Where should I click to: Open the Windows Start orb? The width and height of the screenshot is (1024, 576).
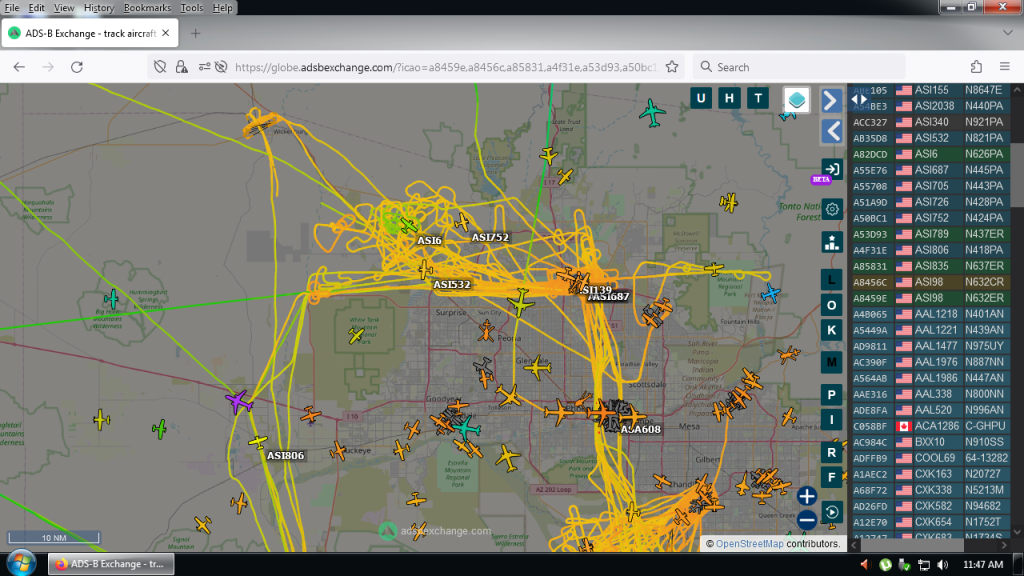[x=21, y=563]
